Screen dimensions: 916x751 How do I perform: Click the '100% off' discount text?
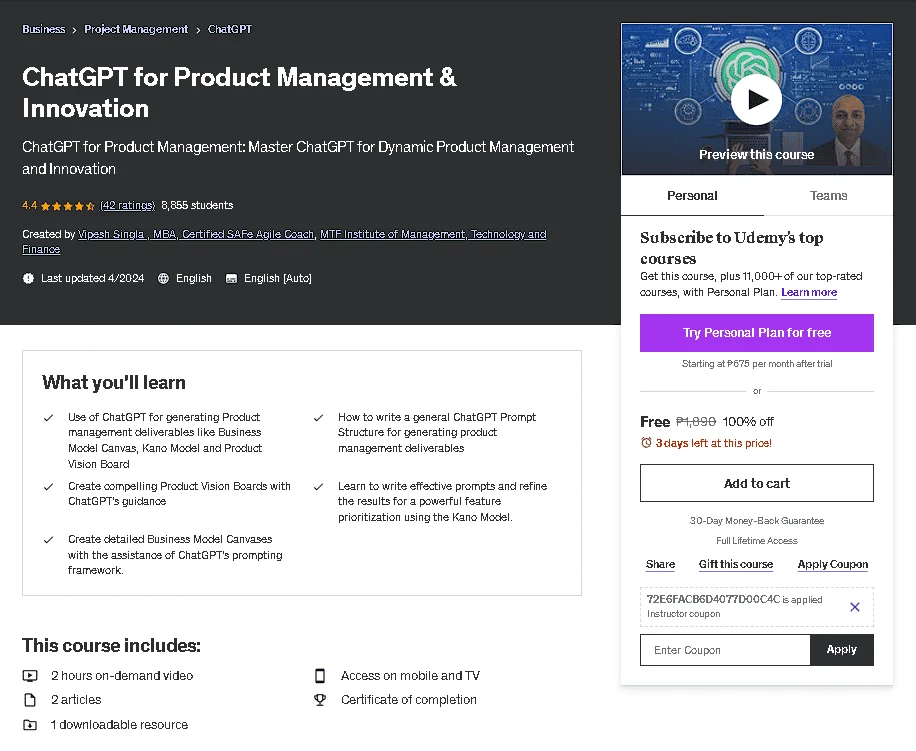click(748, 422)
